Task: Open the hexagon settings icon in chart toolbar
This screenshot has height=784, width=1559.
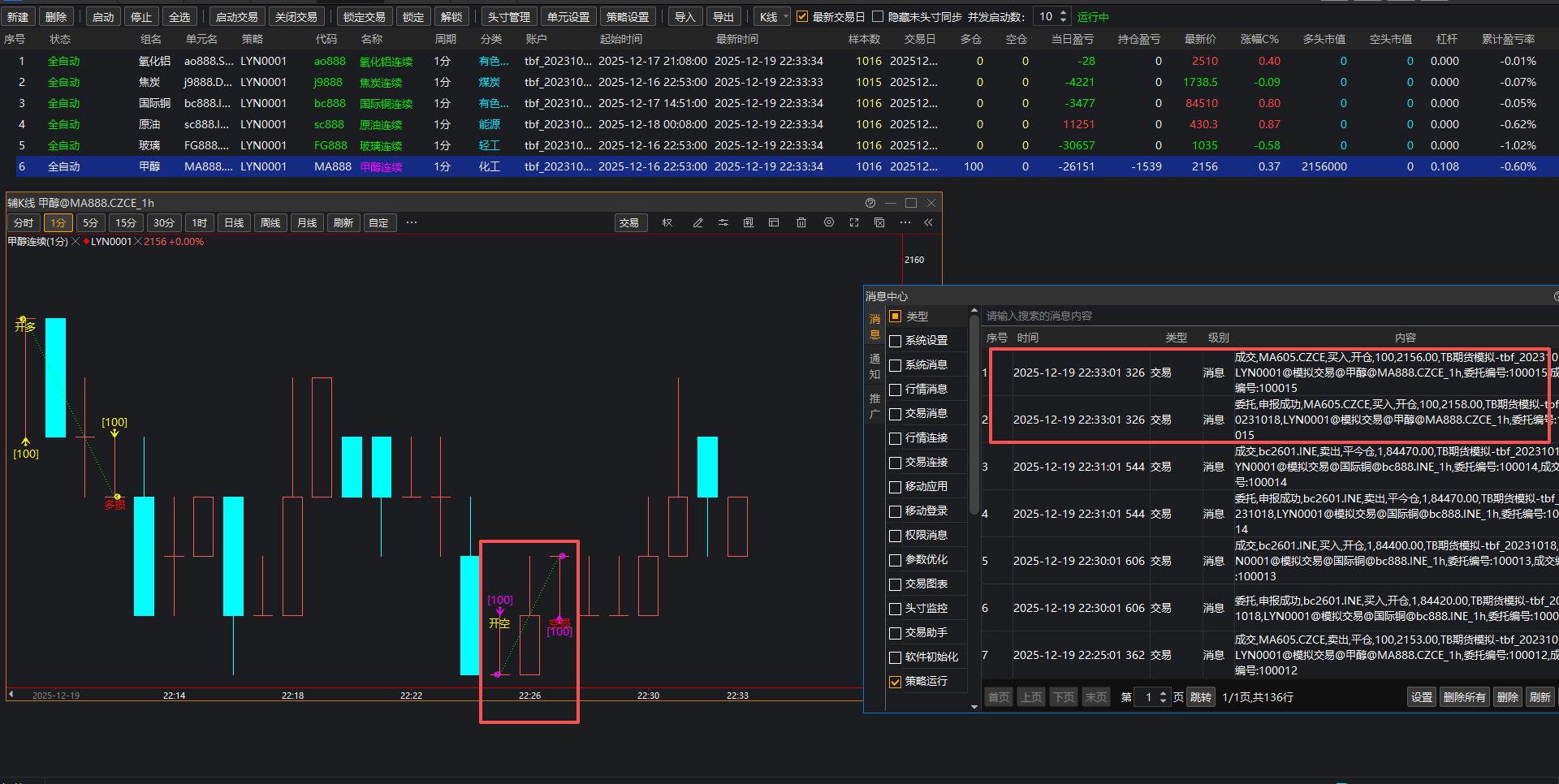Action: pos(828,222)
